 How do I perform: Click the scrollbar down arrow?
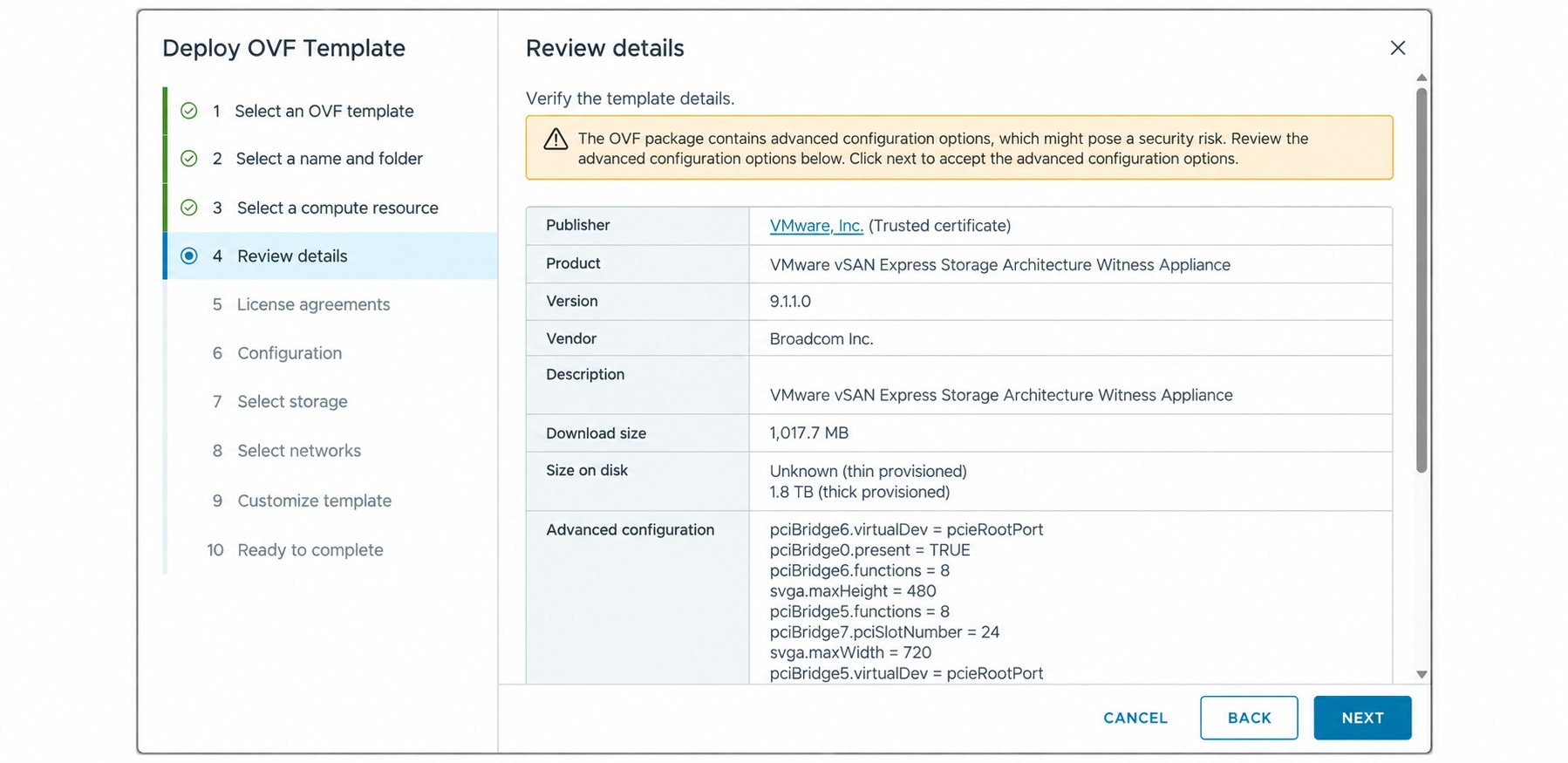(x=1421, y=675)
